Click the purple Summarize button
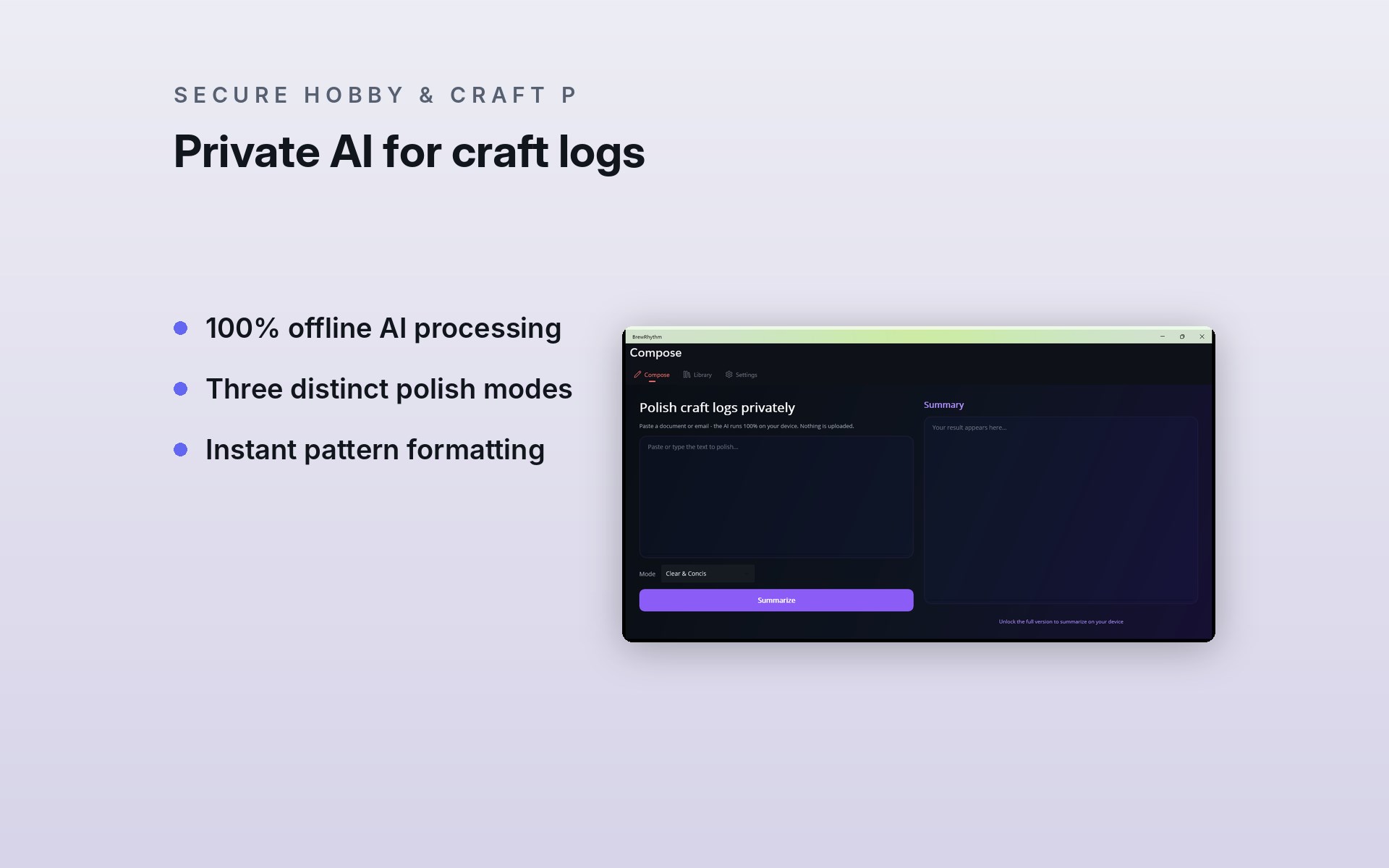 776,600
